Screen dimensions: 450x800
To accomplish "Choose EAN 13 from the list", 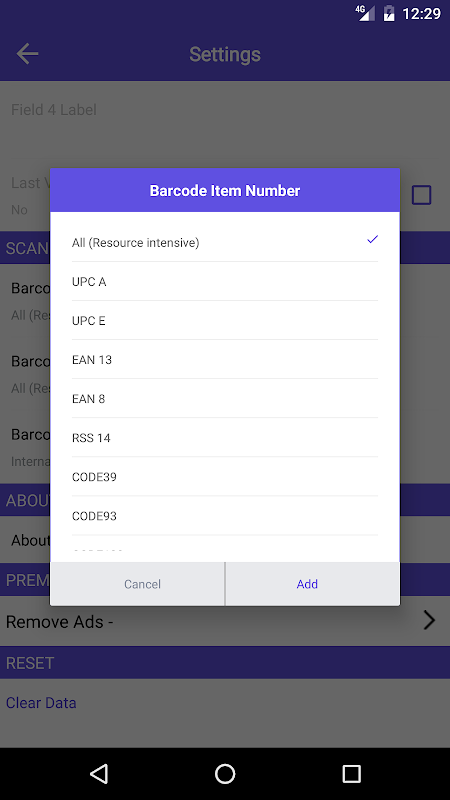I will coord(225,360).
